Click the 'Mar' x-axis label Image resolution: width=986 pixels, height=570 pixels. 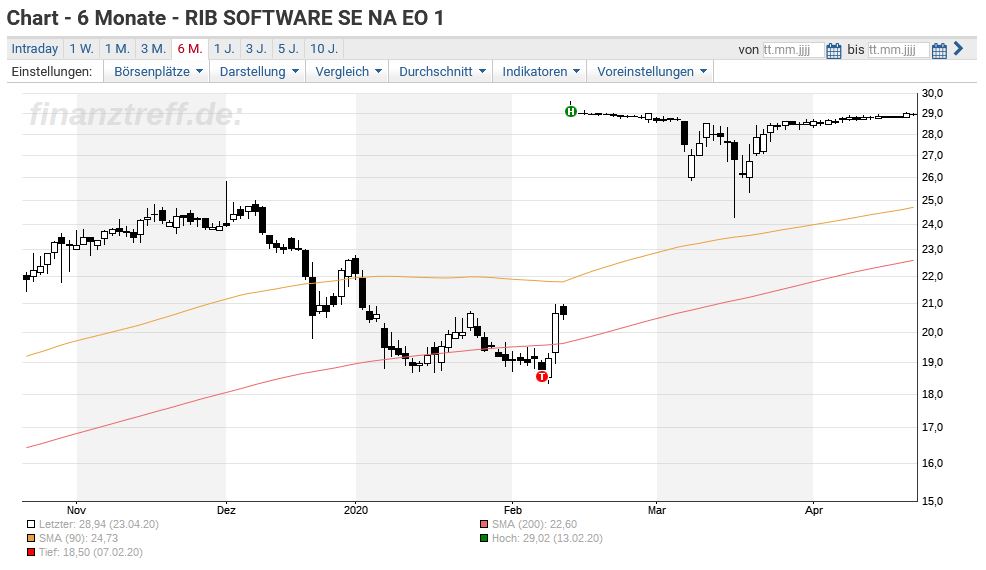click(656, 510)
